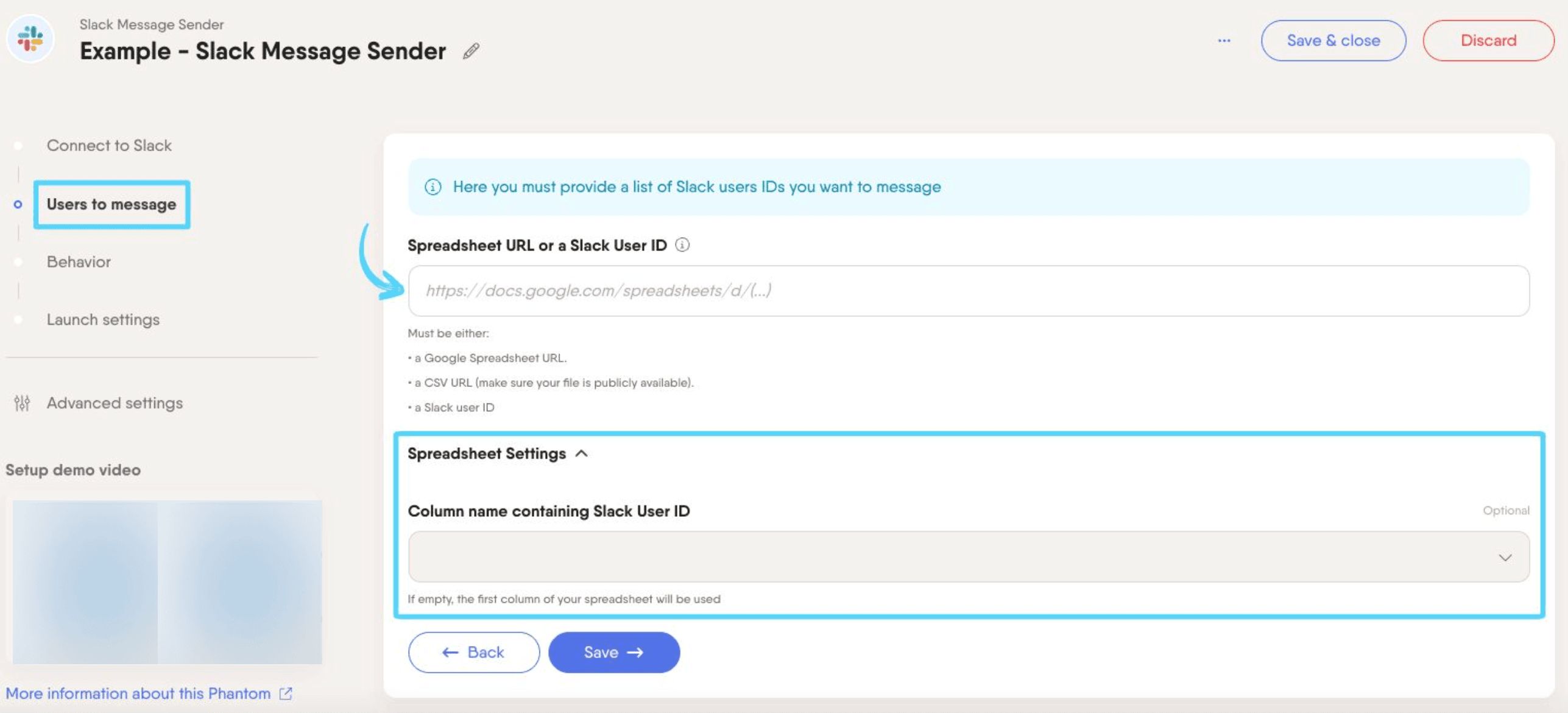The image size is (1568, 713).
Task: Click info icon next to Spreadsheet URL label
Action: coord(682,245)
